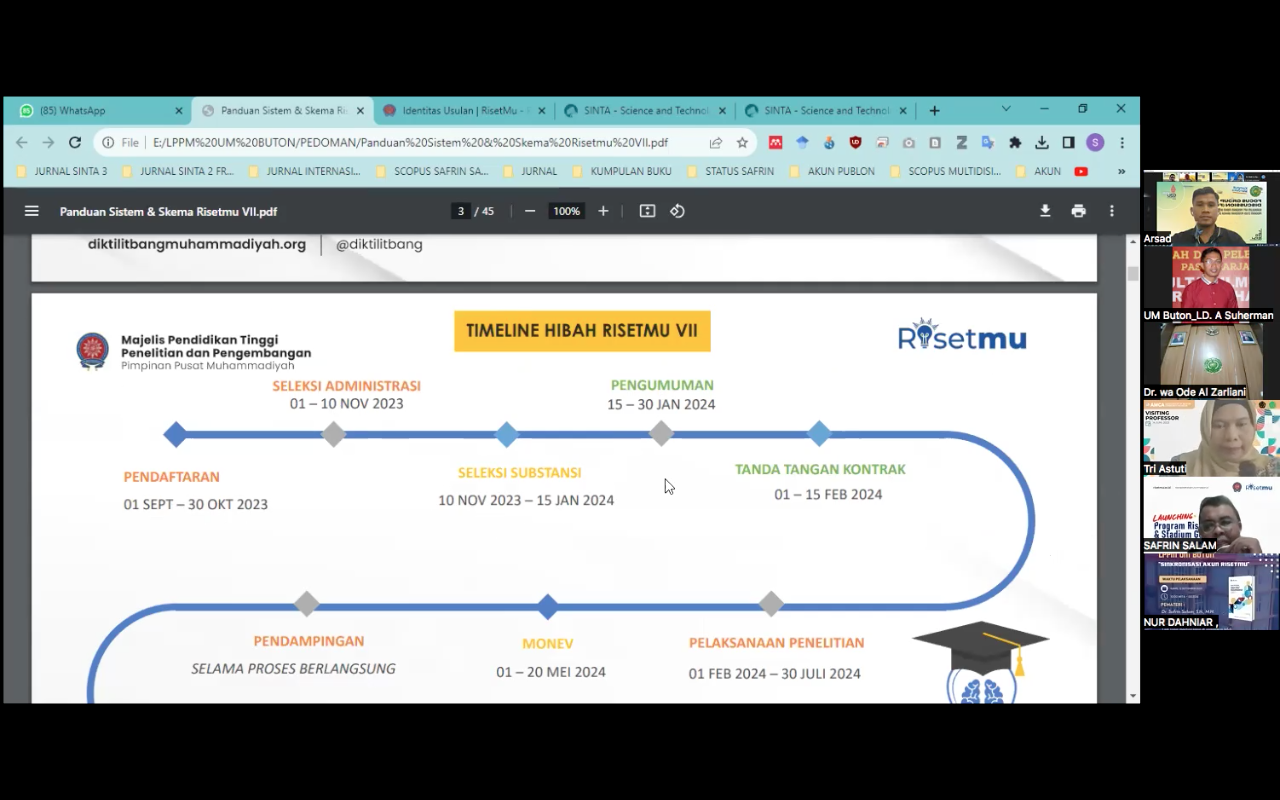Click the PDF vertical scrollbar thumb
Image resolution: width=1280 pixels, height=800 pixels.
(1132, 273)
